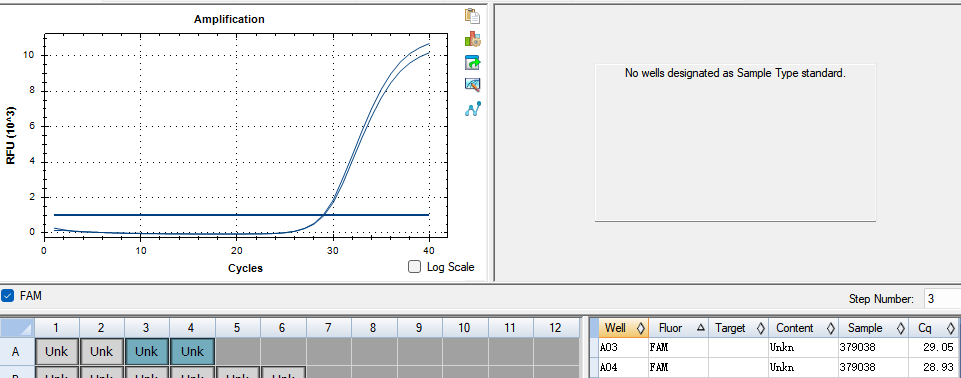Click the plate select-all corner cell
This screenshot has height=378, width=961.
[17, 328]
